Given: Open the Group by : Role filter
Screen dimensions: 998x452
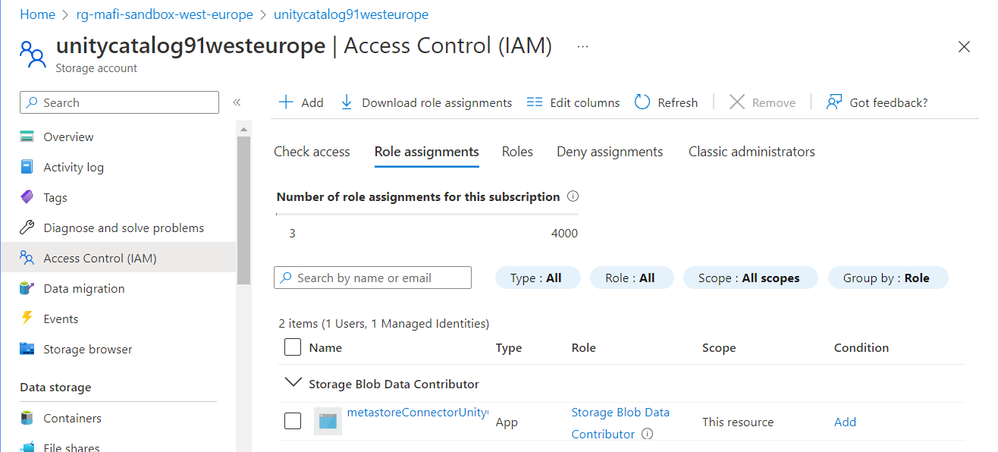Looking at the screenshot, I should (x=887, y=278).
